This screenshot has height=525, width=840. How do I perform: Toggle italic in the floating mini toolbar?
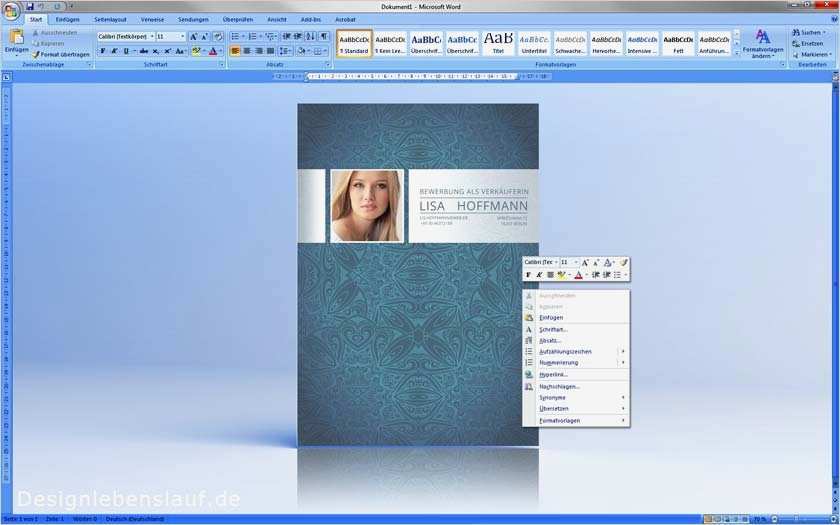pos(539,275)
